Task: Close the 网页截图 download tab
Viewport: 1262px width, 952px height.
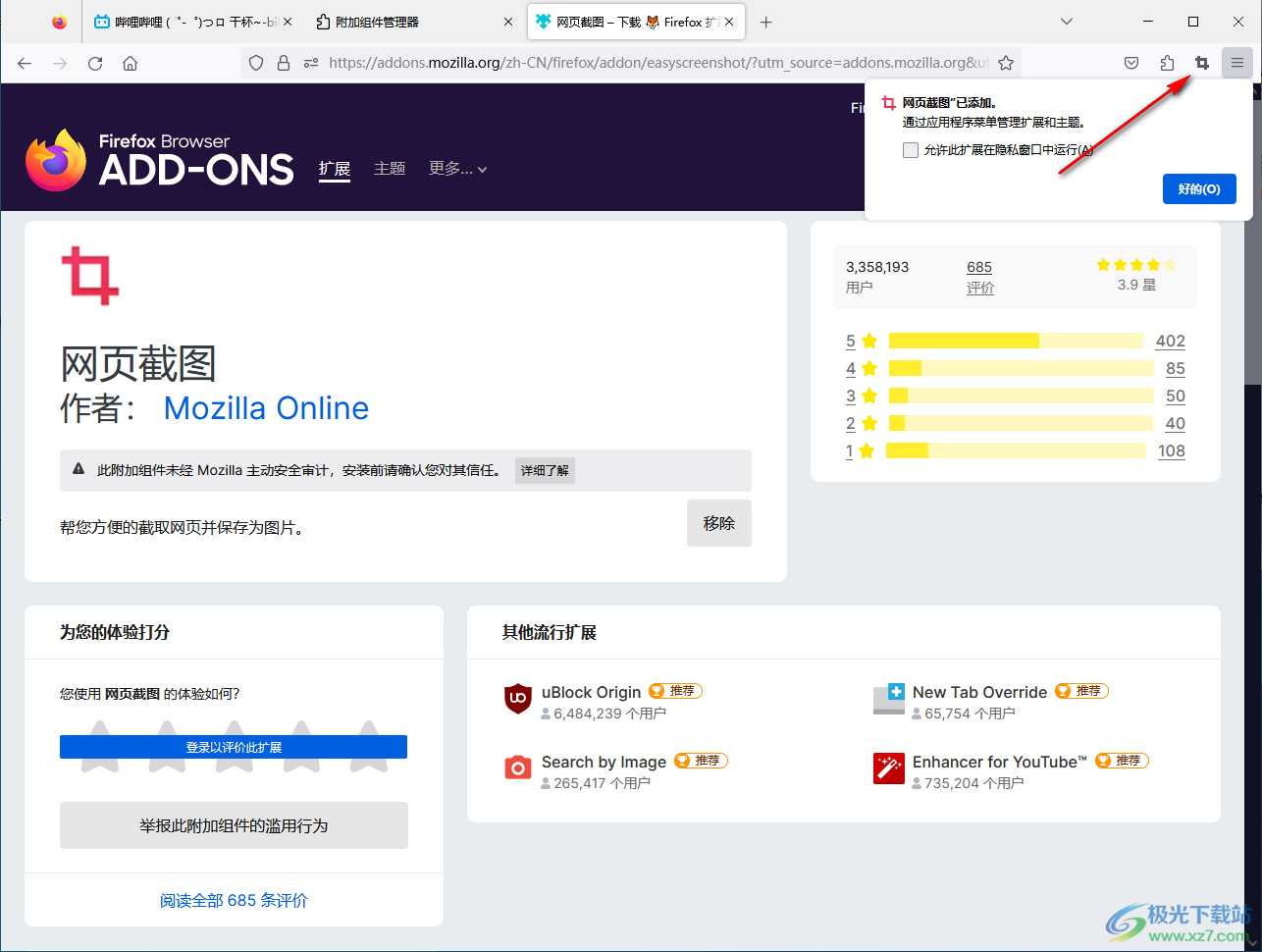Action: 729,22
